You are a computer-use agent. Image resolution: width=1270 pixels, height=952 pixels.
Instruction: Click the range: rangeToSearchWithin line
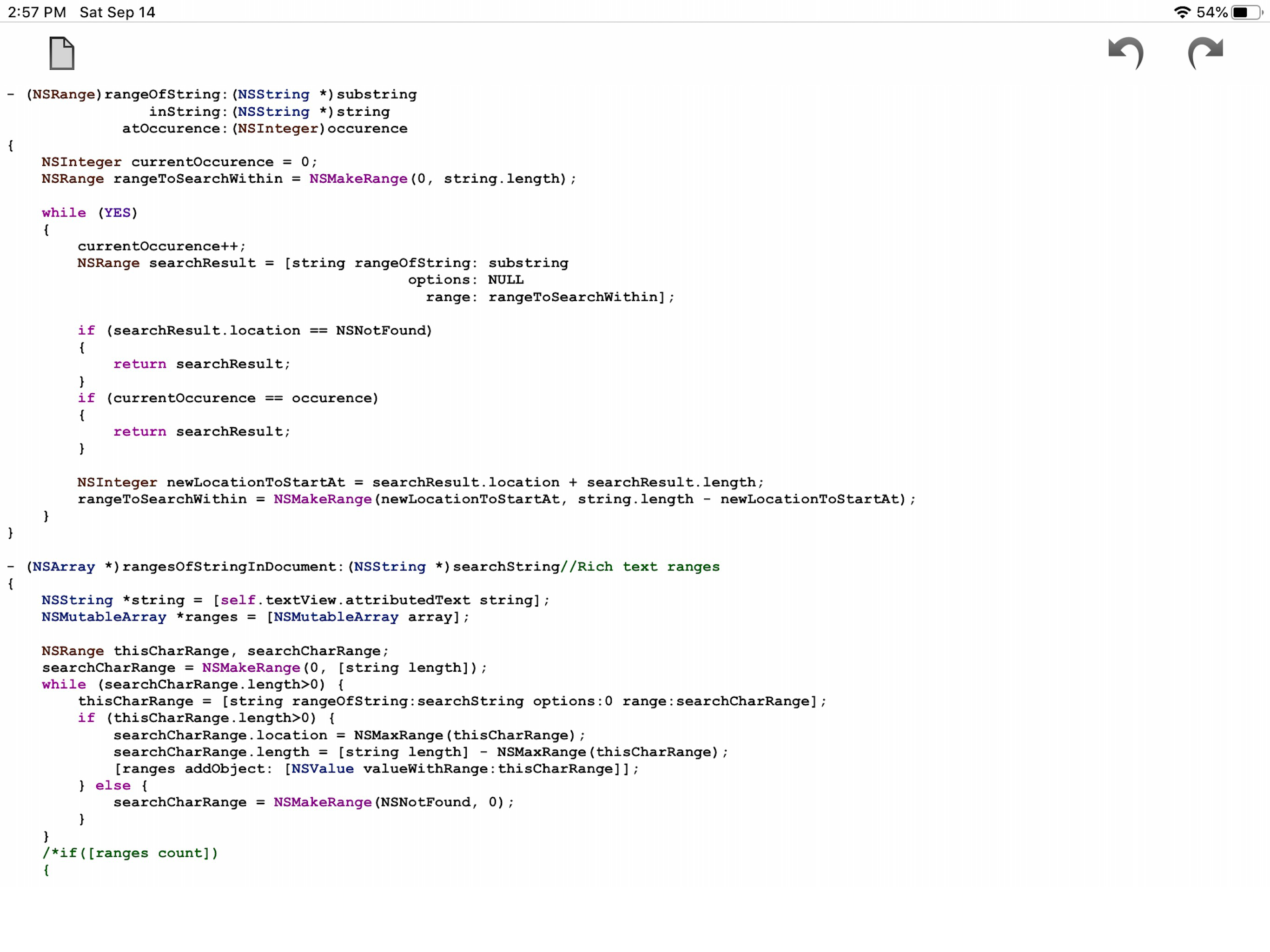point(550,297)
